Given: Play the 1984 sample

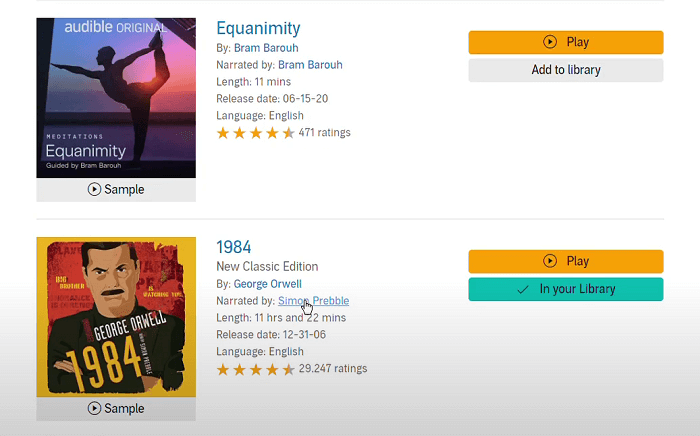Looking at the screenshot, I should (x=116, y=408).
